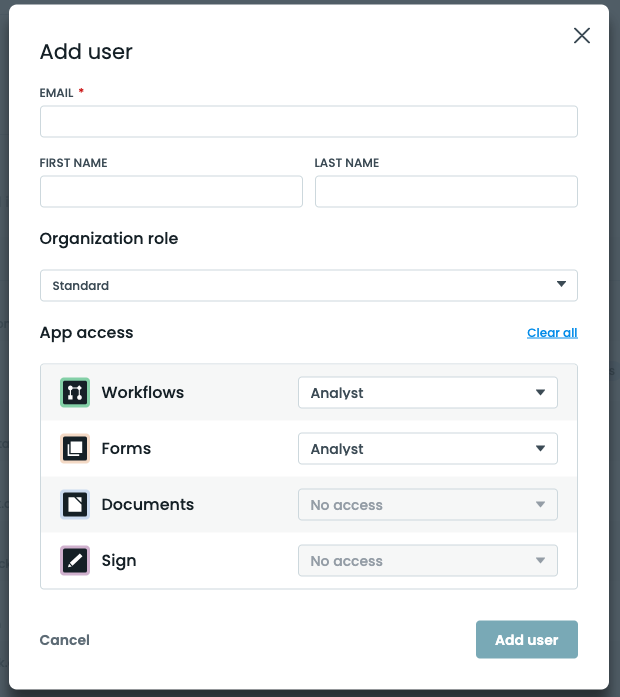The height and width of the screenshot is (697, 620).
Task: Expand the Workflows access level dropdown
Action: click(427, 393)
